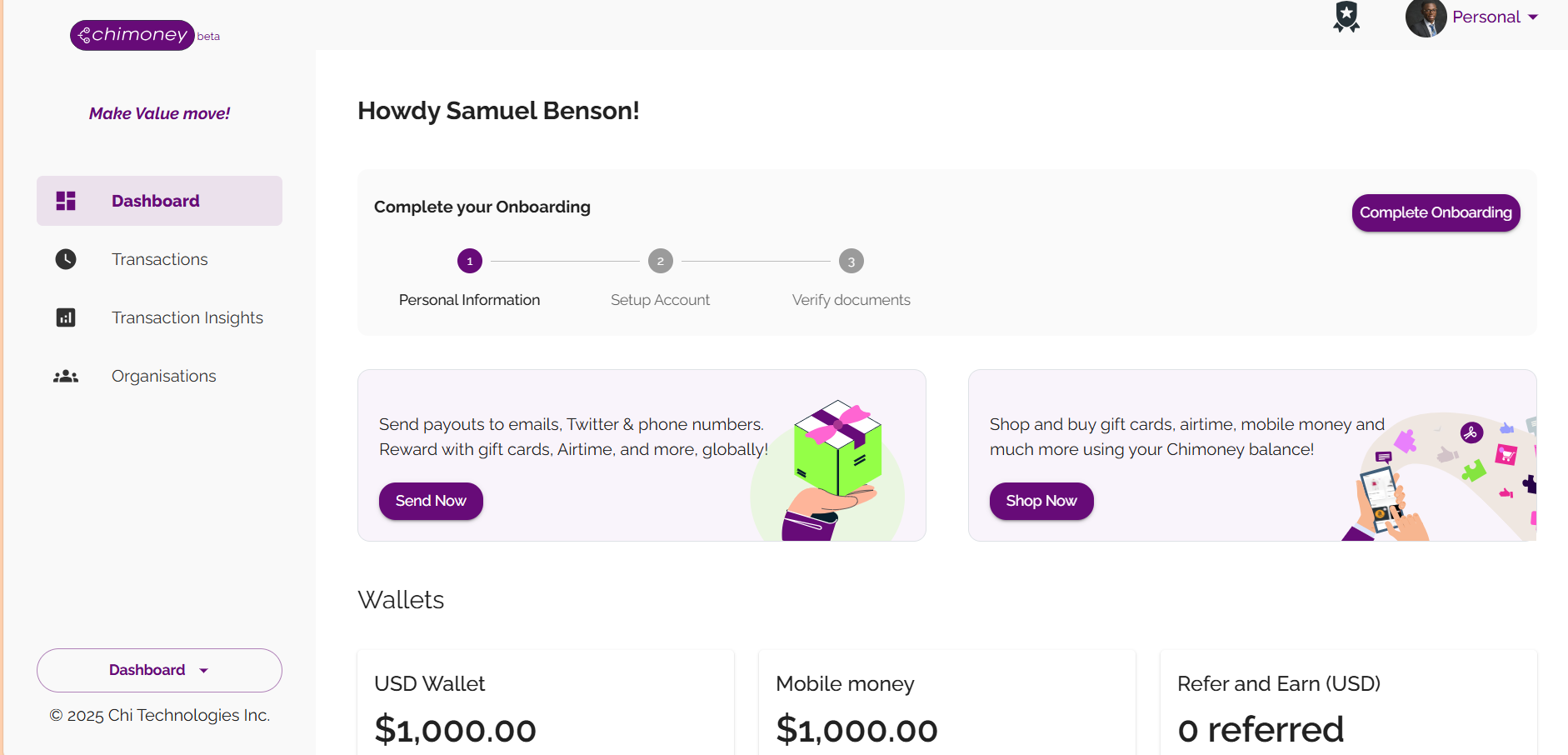Click the Send Now button
1568x755 pixels.
coord(431,501)
